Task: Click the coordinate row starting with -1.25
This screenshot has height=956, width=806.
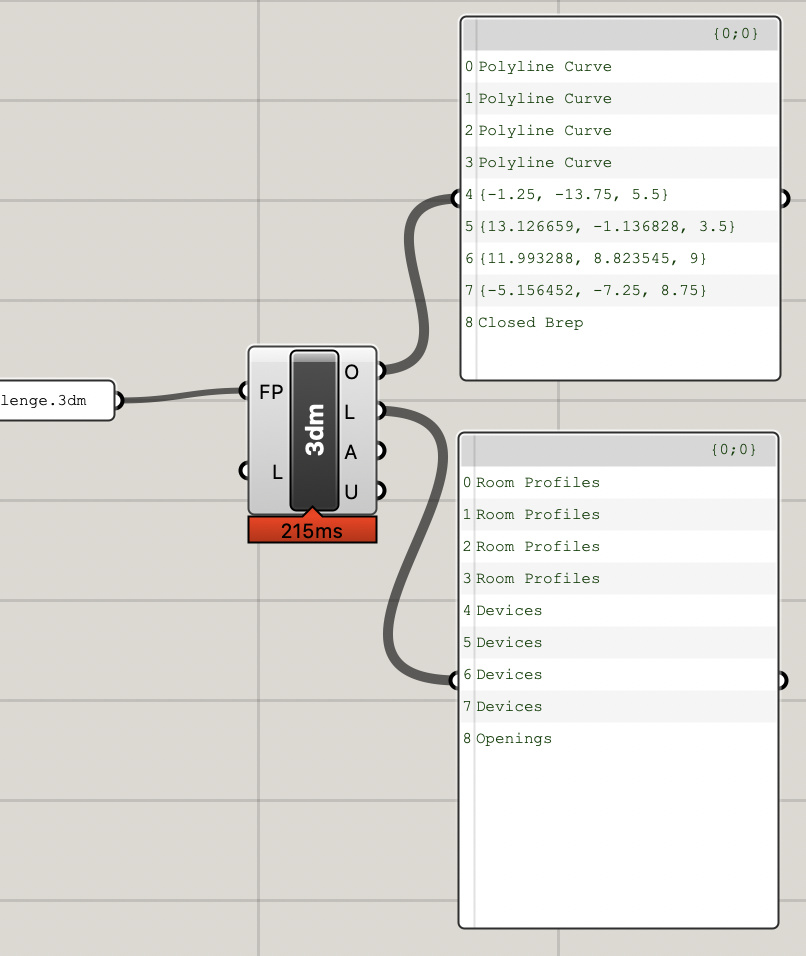Action: click(570, 194)
